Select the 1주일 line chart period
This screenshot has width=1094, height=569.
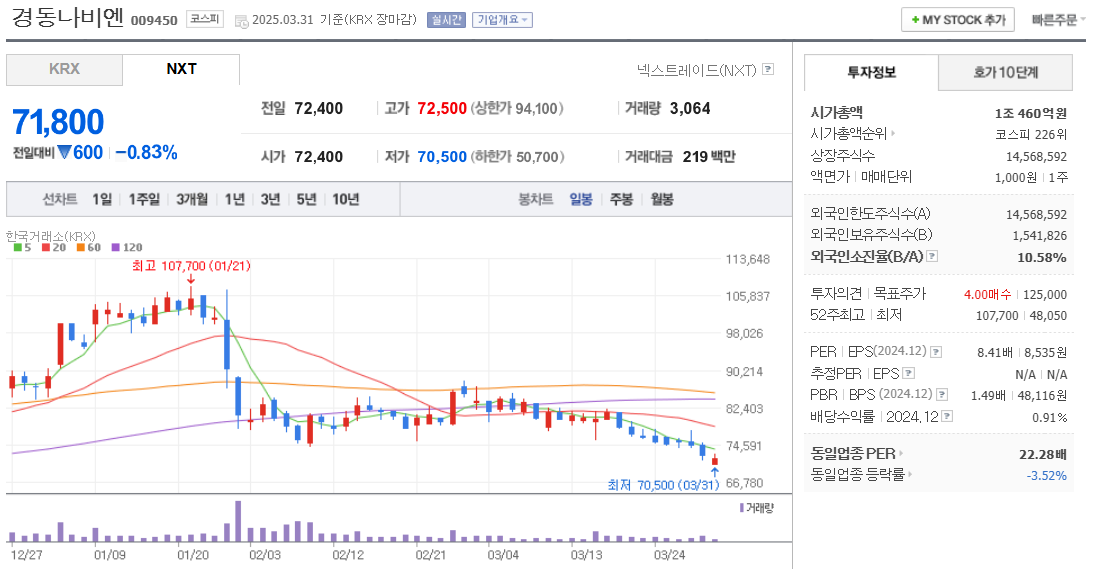point(144,199)
